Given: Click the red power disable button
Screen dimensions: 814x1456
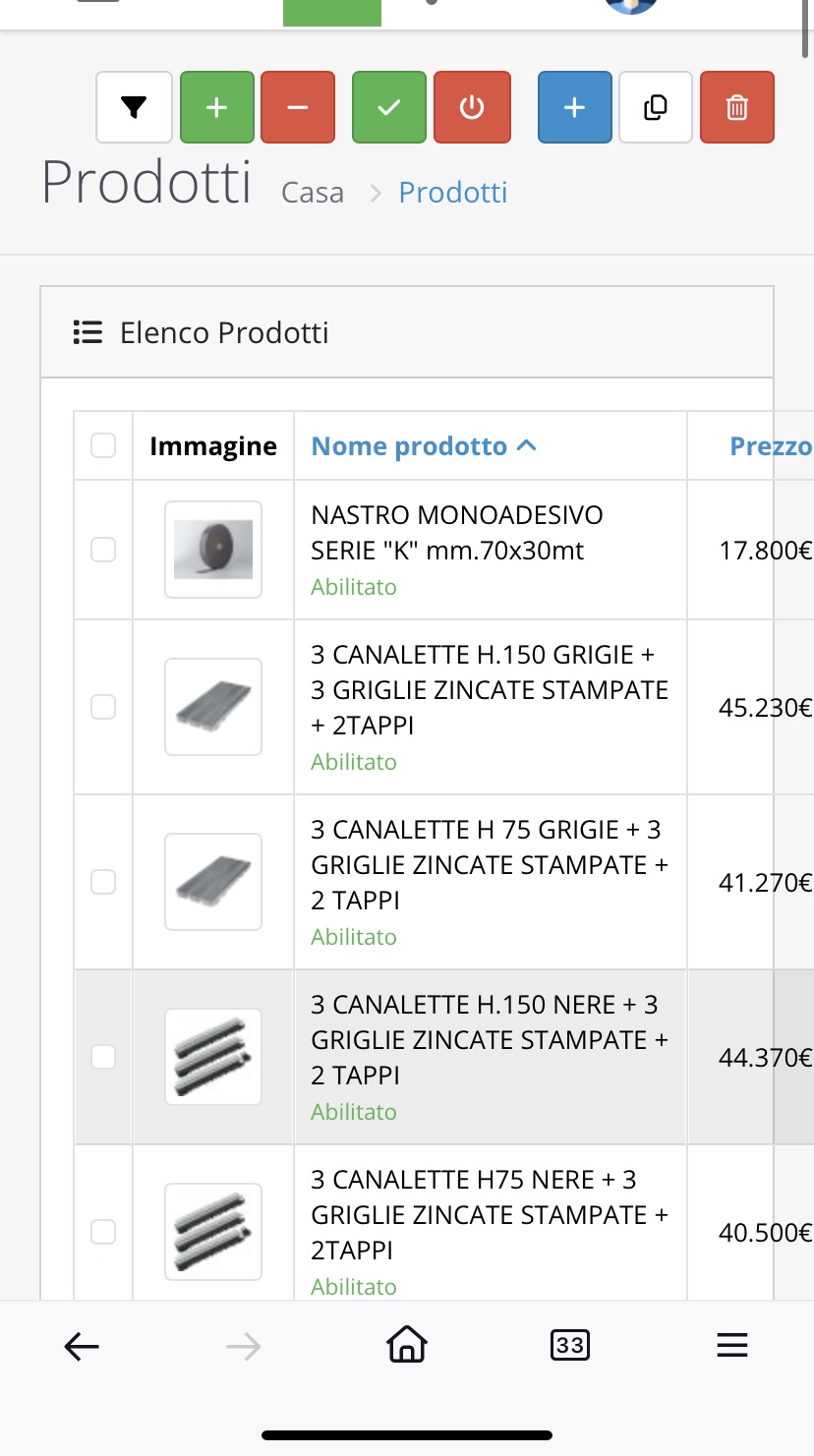Looking at the screenshot, I should tap(472, 107).
